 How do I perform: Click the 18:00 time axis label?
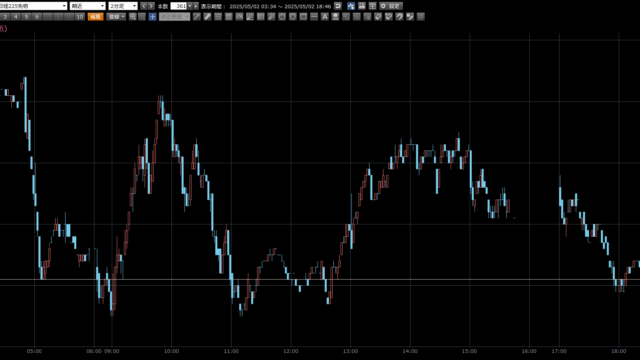click(618, 351)
